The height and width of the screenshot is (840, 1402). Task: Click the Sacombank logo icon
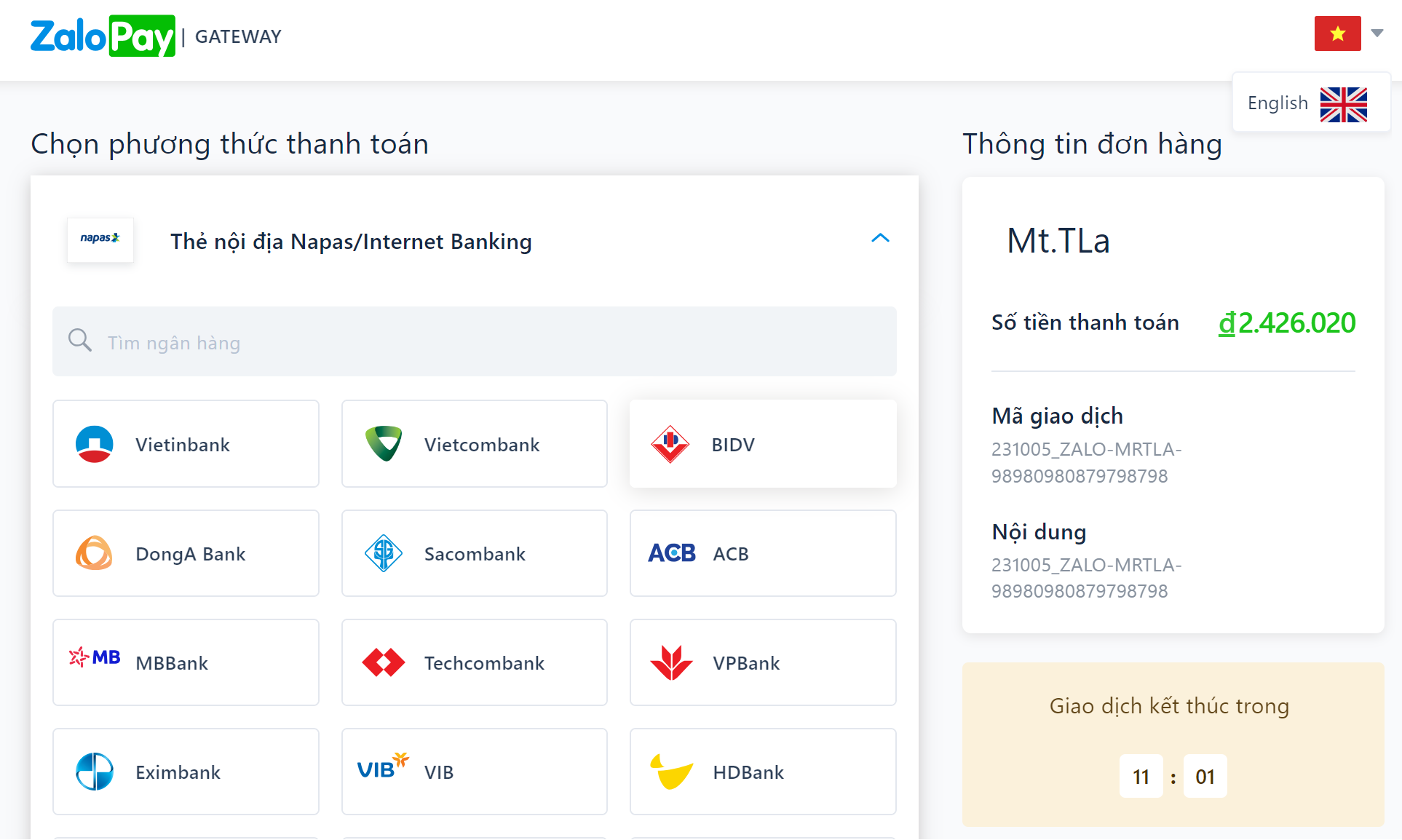[x=384, y=553]
